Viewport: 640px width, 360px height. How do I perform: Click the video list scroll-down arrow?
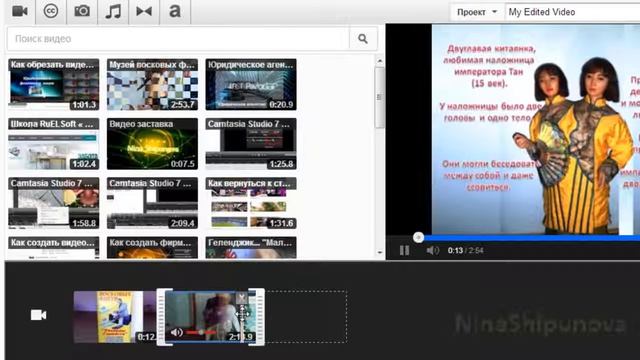[380, 253]
